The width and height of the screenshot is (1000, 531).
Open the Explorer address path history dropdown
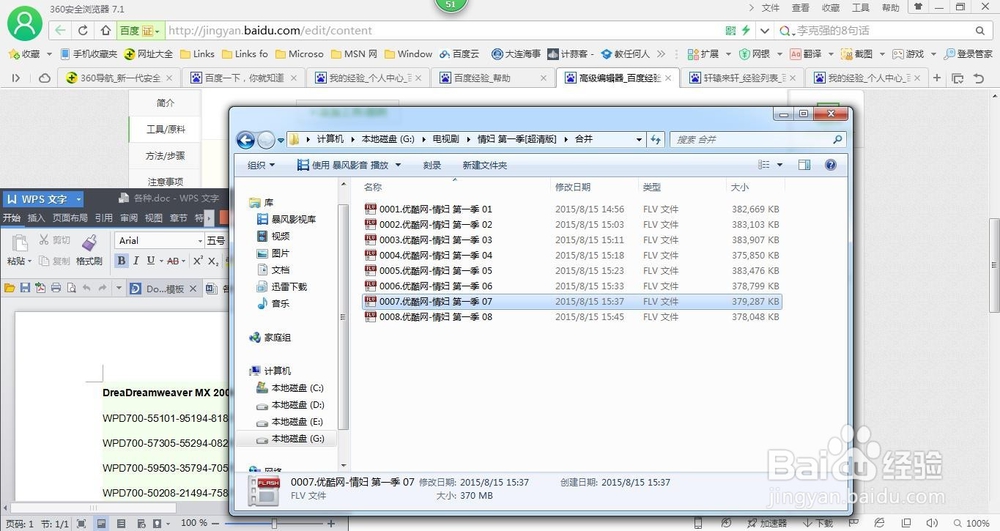click(638, 140)
